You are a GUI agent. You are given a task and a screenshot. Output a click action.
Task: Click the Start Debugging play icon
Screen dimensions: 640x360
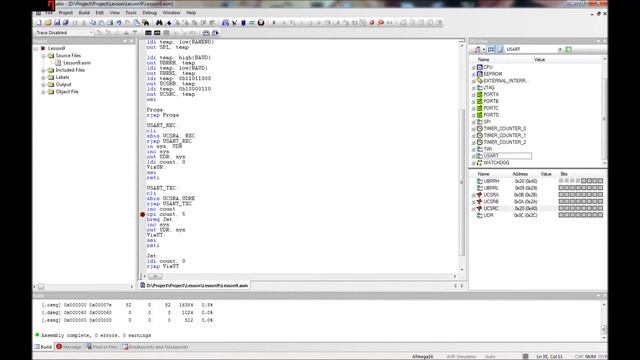[274, 22]
